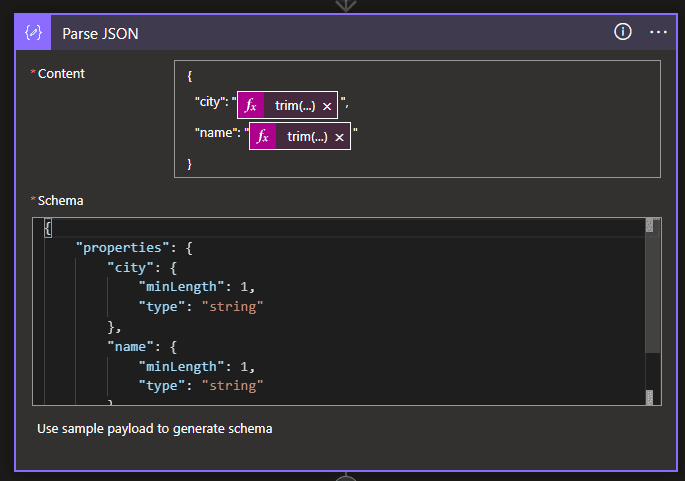Remove the city trim expression token
The image size is (685, 481).
click(327, 106)
